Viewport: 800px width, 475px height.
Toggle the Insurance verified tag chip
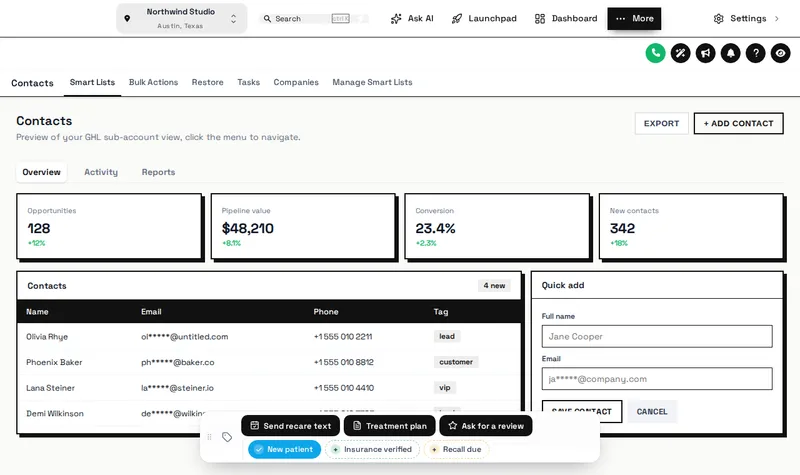tap(372, 449)
